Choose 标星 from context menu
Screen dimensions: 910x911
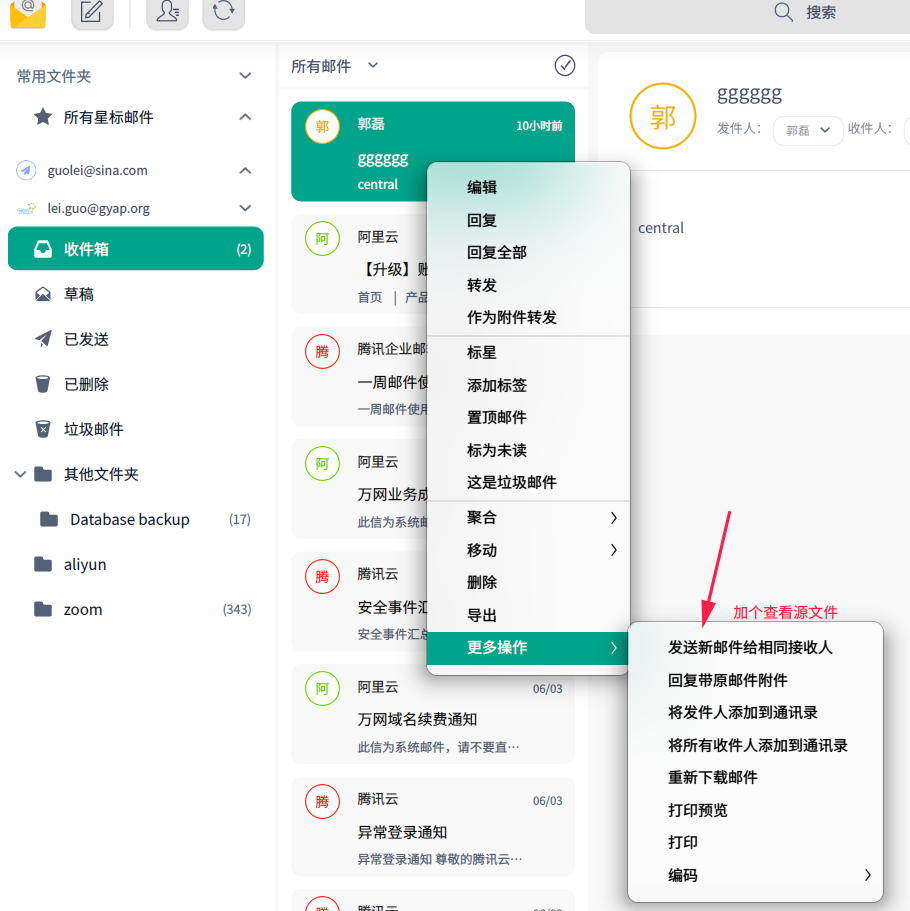coord(528,352)
